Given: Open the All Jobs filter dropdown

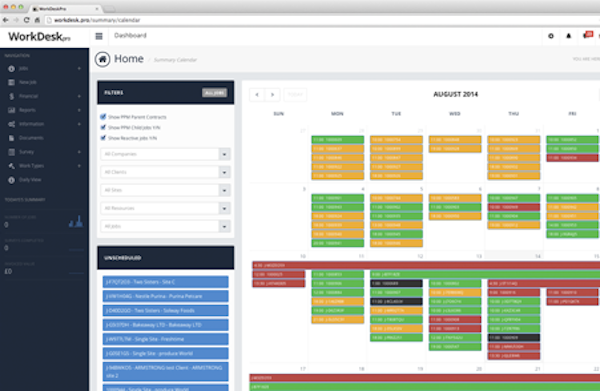Looking at the screenshot, I should click(165, 226).
